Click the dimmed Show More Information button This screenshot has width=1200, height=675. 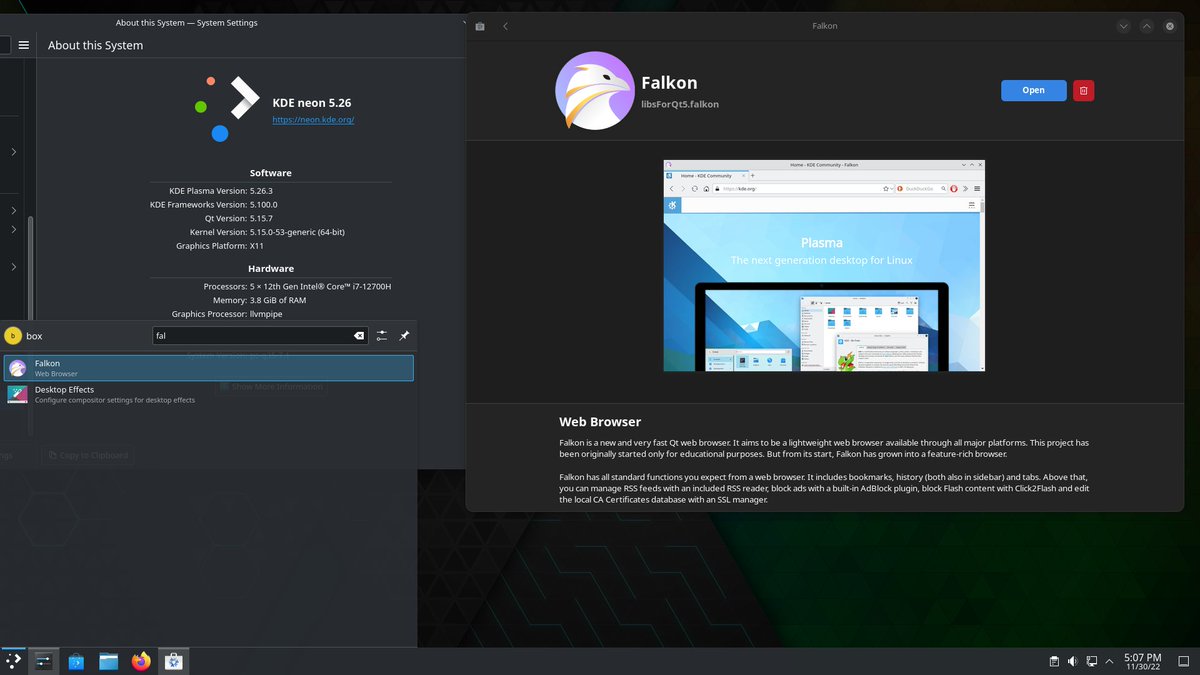271,386
